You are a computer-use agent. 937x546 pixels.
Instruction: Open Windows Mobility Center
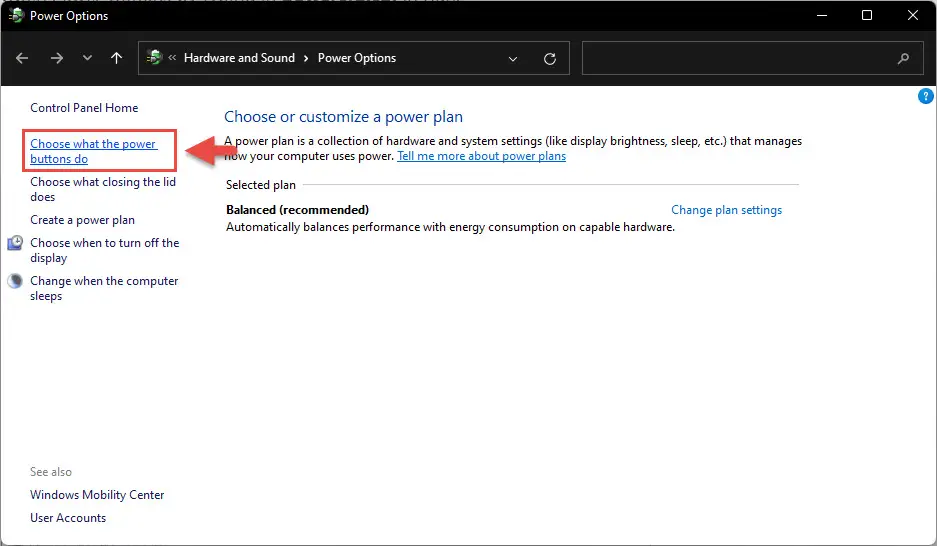point(97,495)
